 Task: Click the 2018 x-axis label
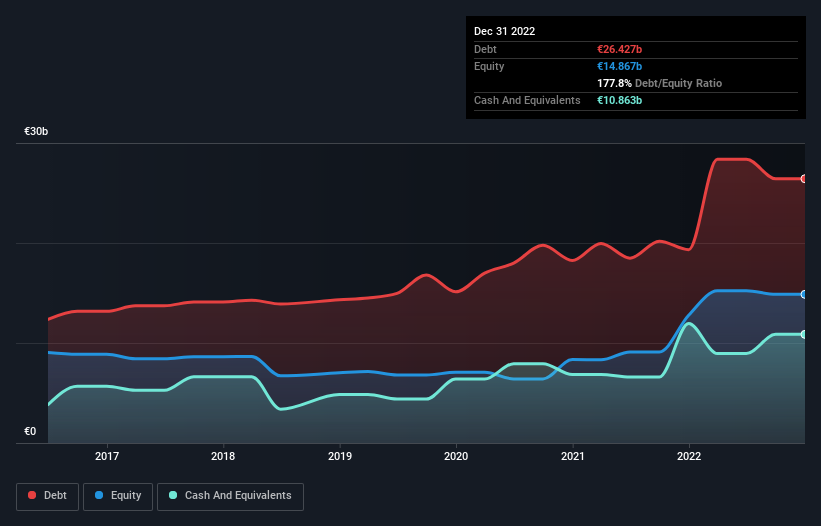click(x=223, y=456)
